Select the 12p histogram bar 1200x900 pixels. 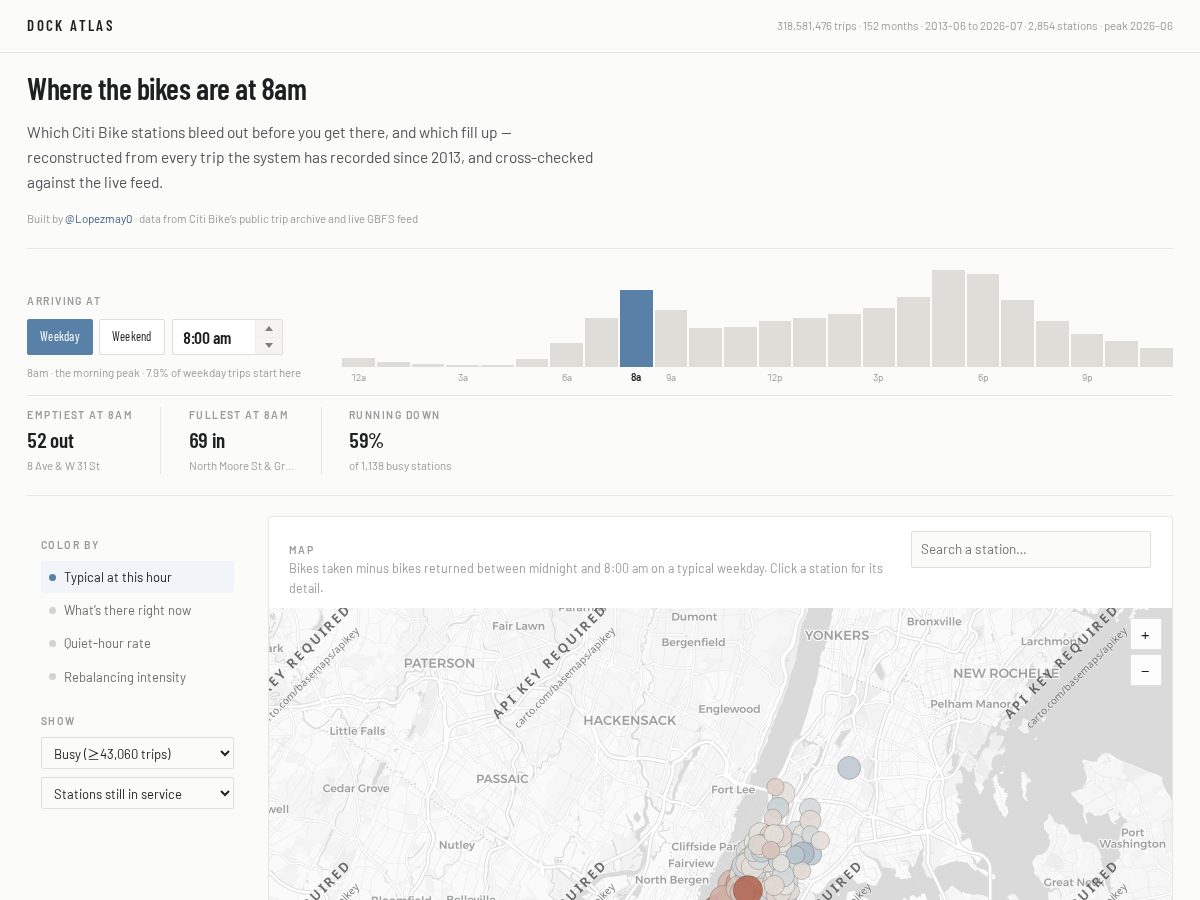[x=775, y=344]
